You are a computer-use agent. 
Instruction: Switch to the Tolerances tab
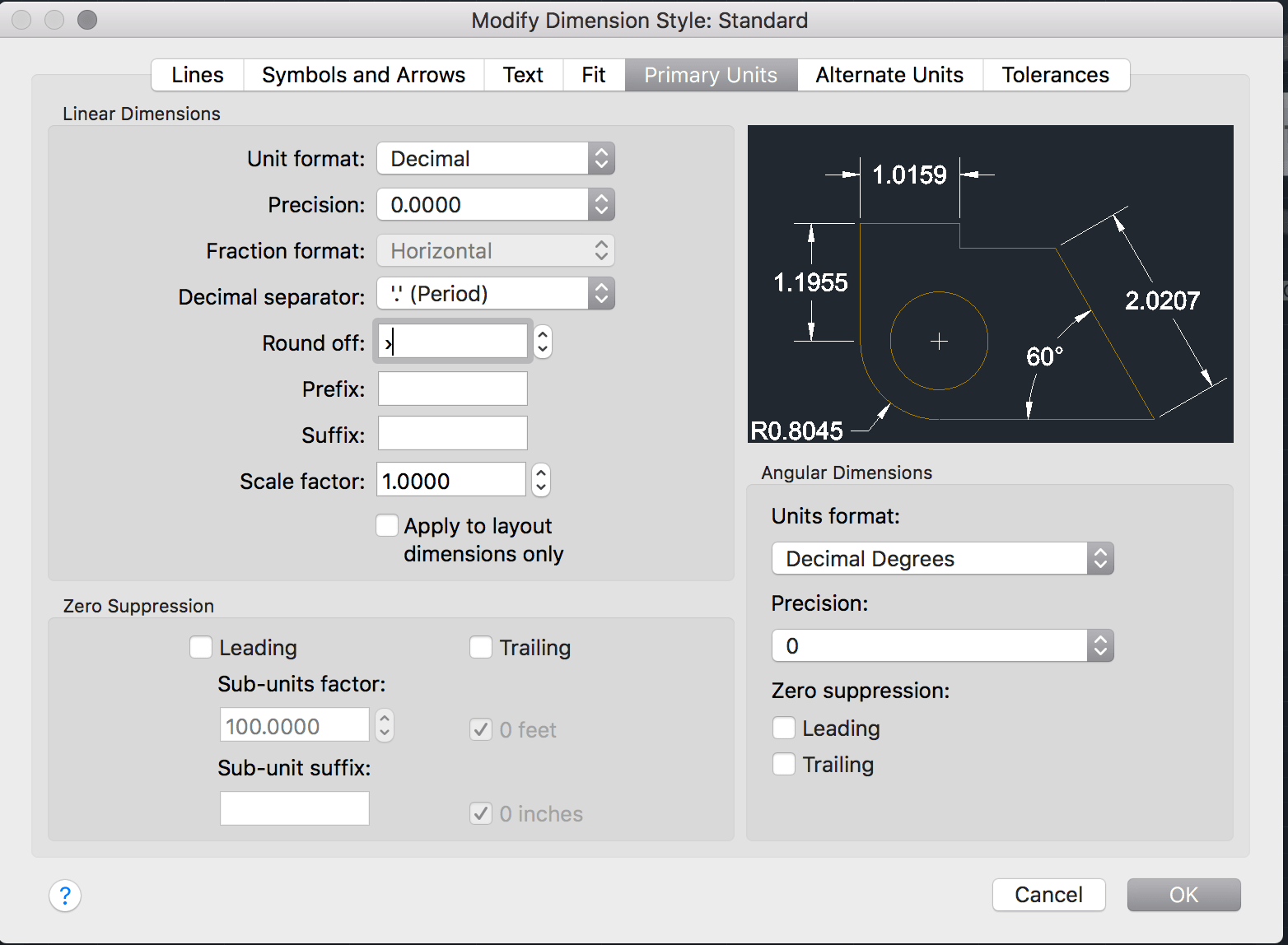[1056, 75]
